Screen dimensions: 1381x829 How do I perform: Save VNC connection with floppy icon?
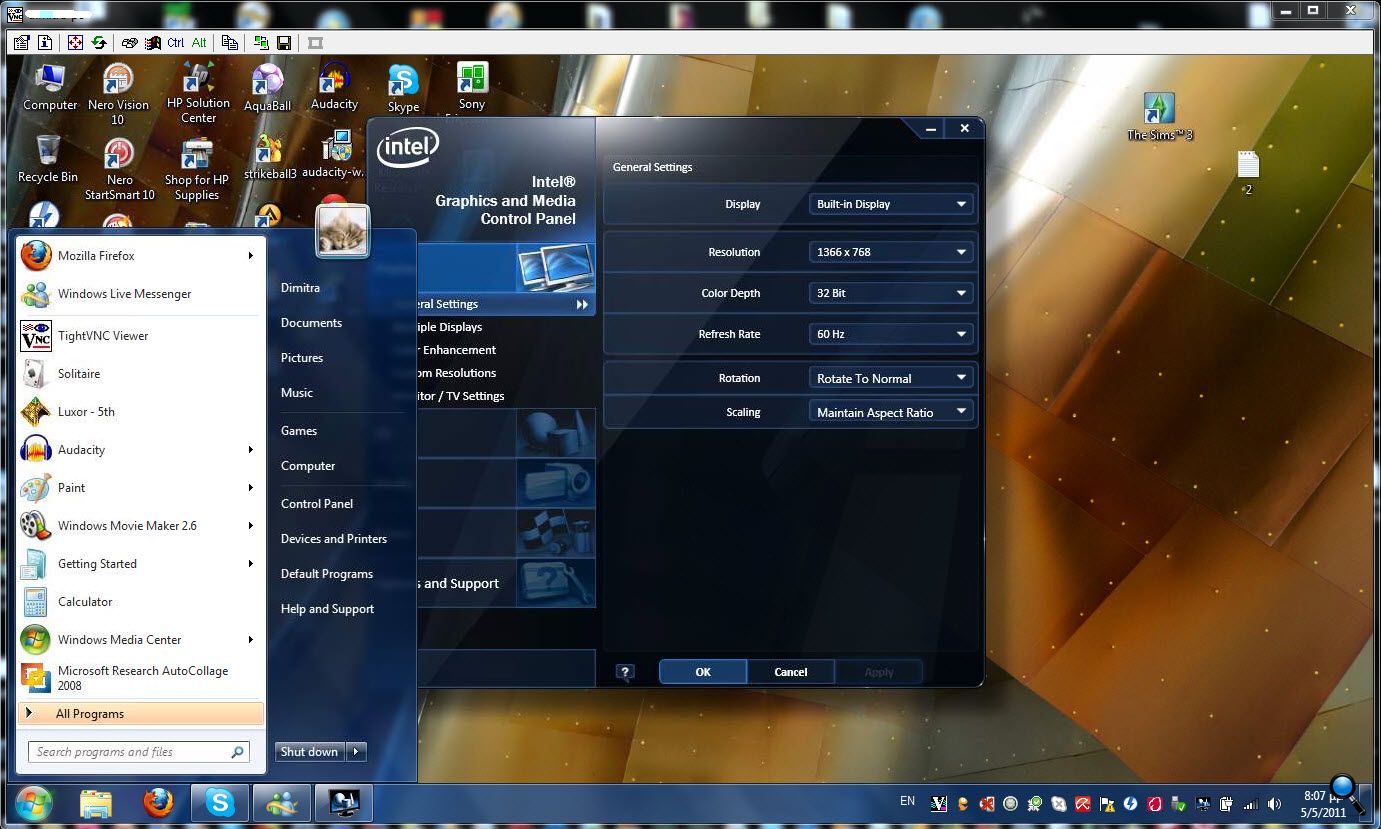284,43
